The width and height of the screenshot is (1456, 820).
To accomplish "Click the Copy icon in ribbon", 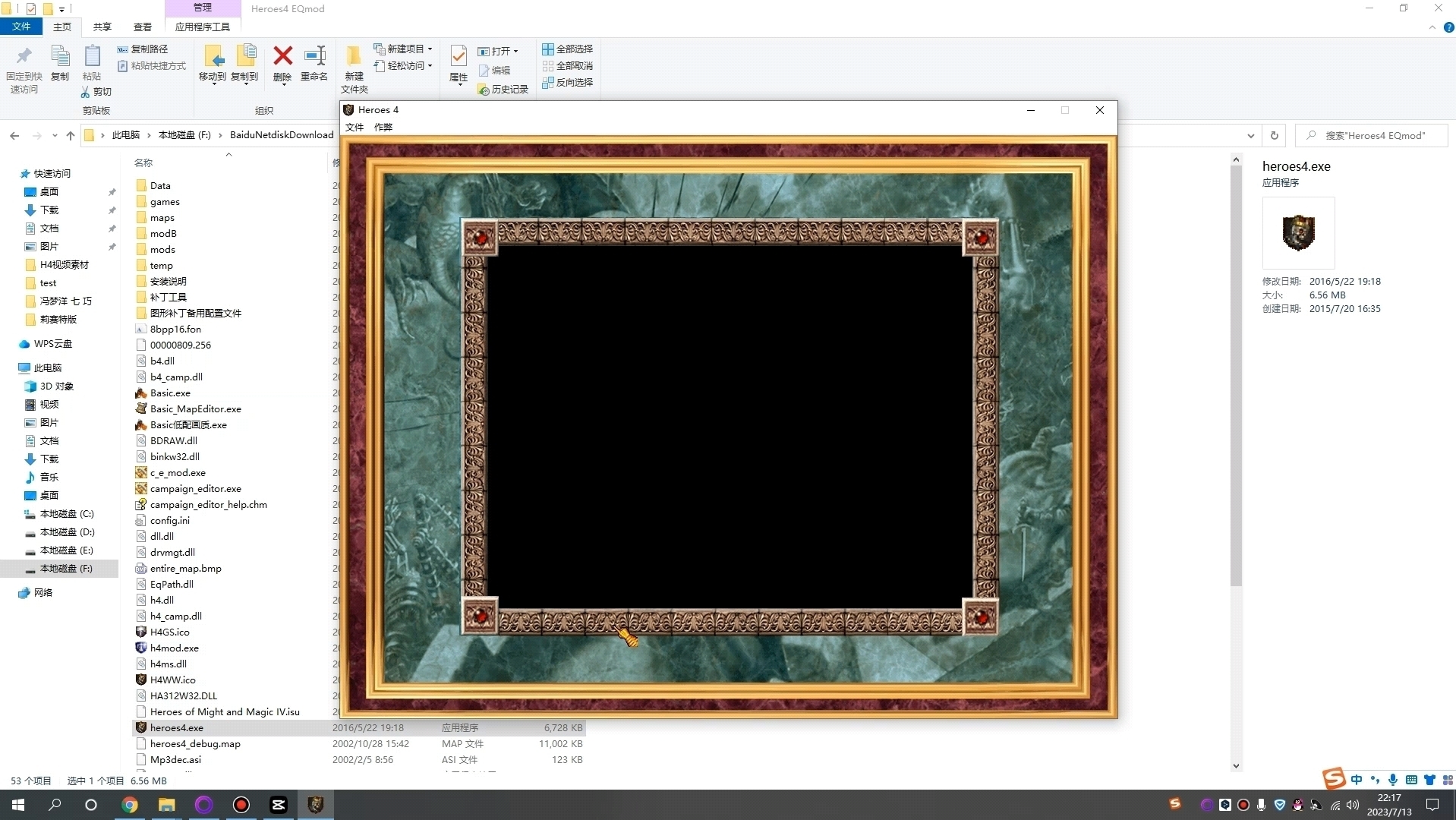I will click(60, 57).
